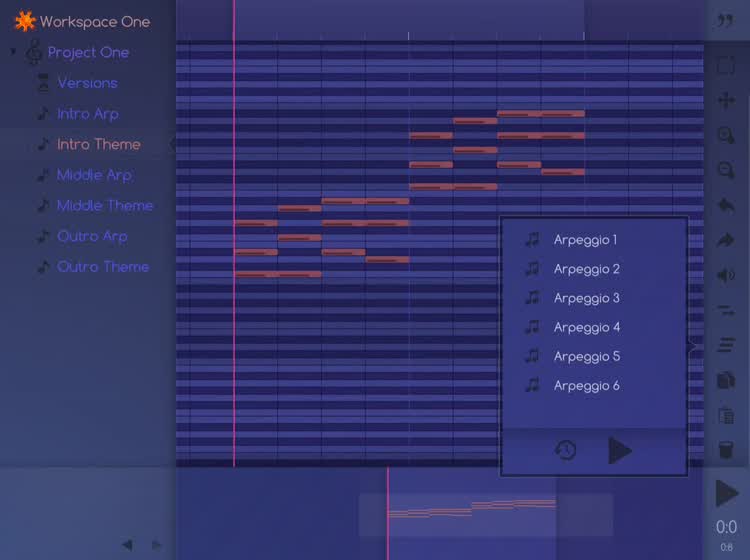Click the double arrows tool icon
This screenshot has height=560, width=750.
click(726, 311)
